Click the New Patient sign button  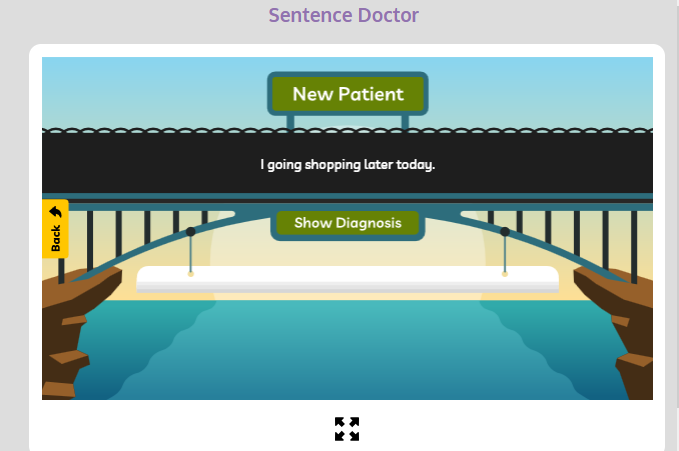coord(348,94)
